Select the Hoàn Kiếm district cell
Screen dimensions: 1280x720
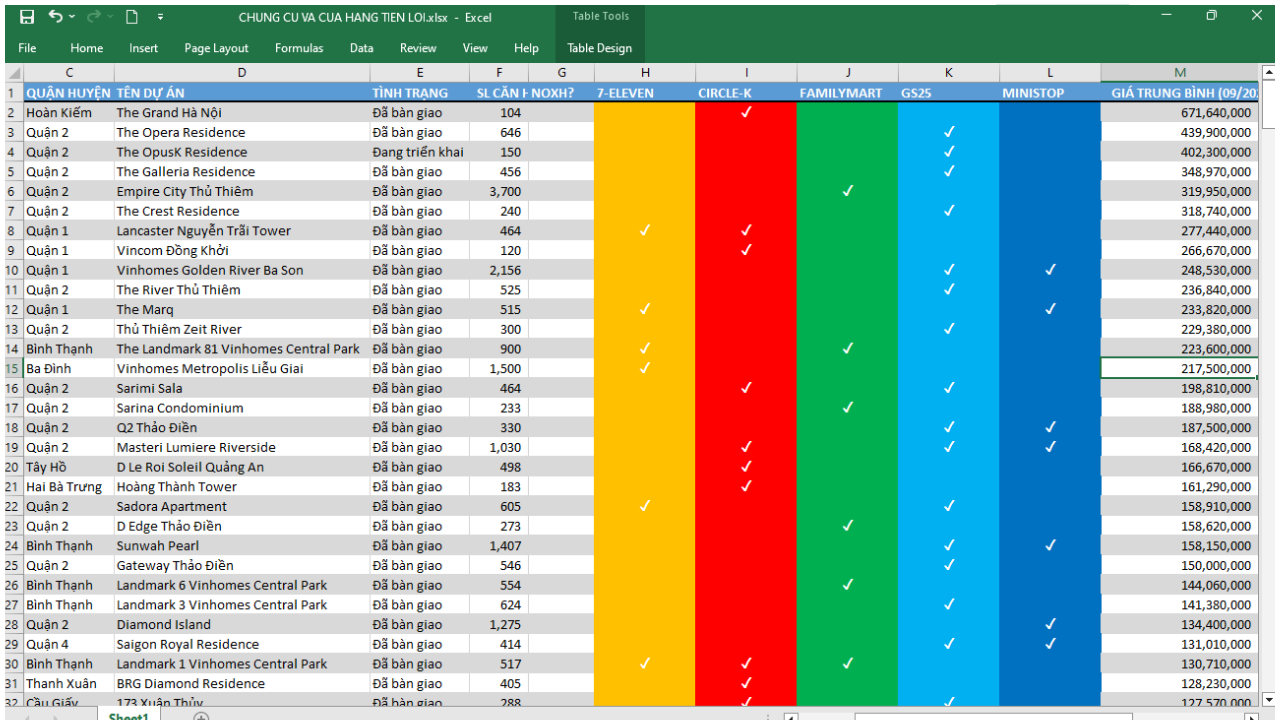[69, 112]
